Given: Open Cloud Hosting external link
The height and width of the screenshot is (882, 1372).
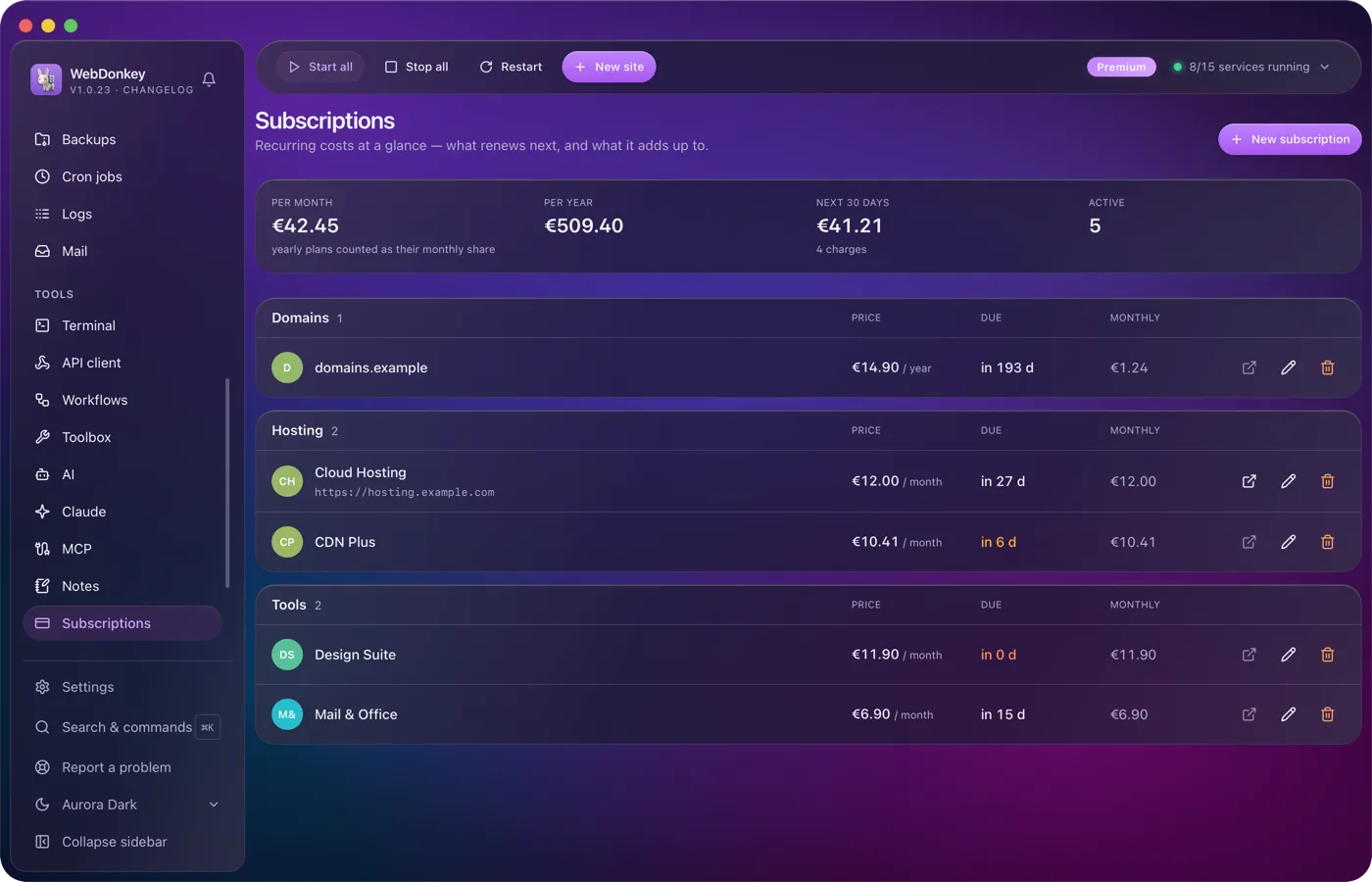Looking at the screenshot, I should (1249, 481).
